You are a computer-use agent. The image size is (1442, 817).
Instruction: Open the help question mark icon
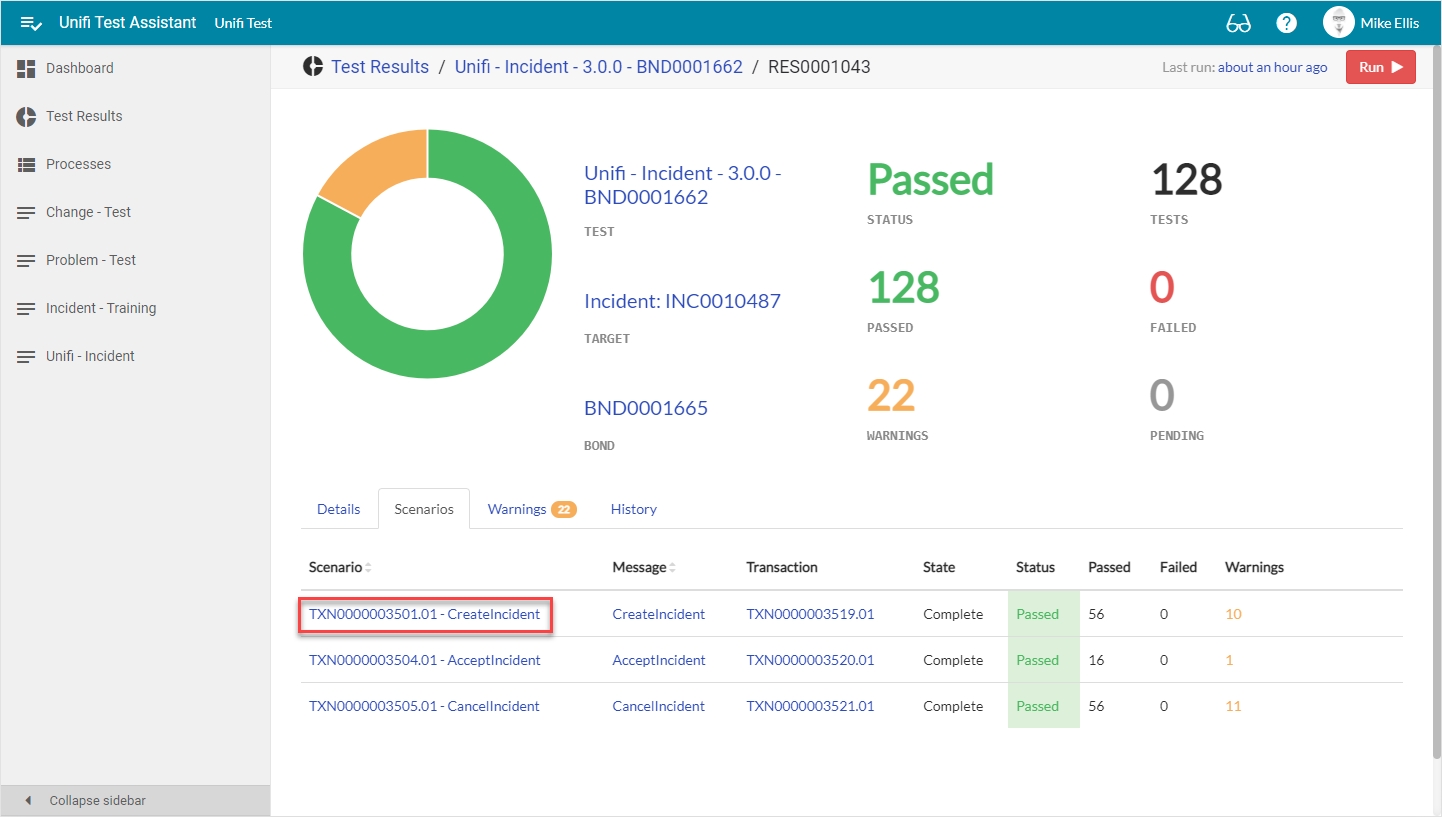coord(1287,23)
